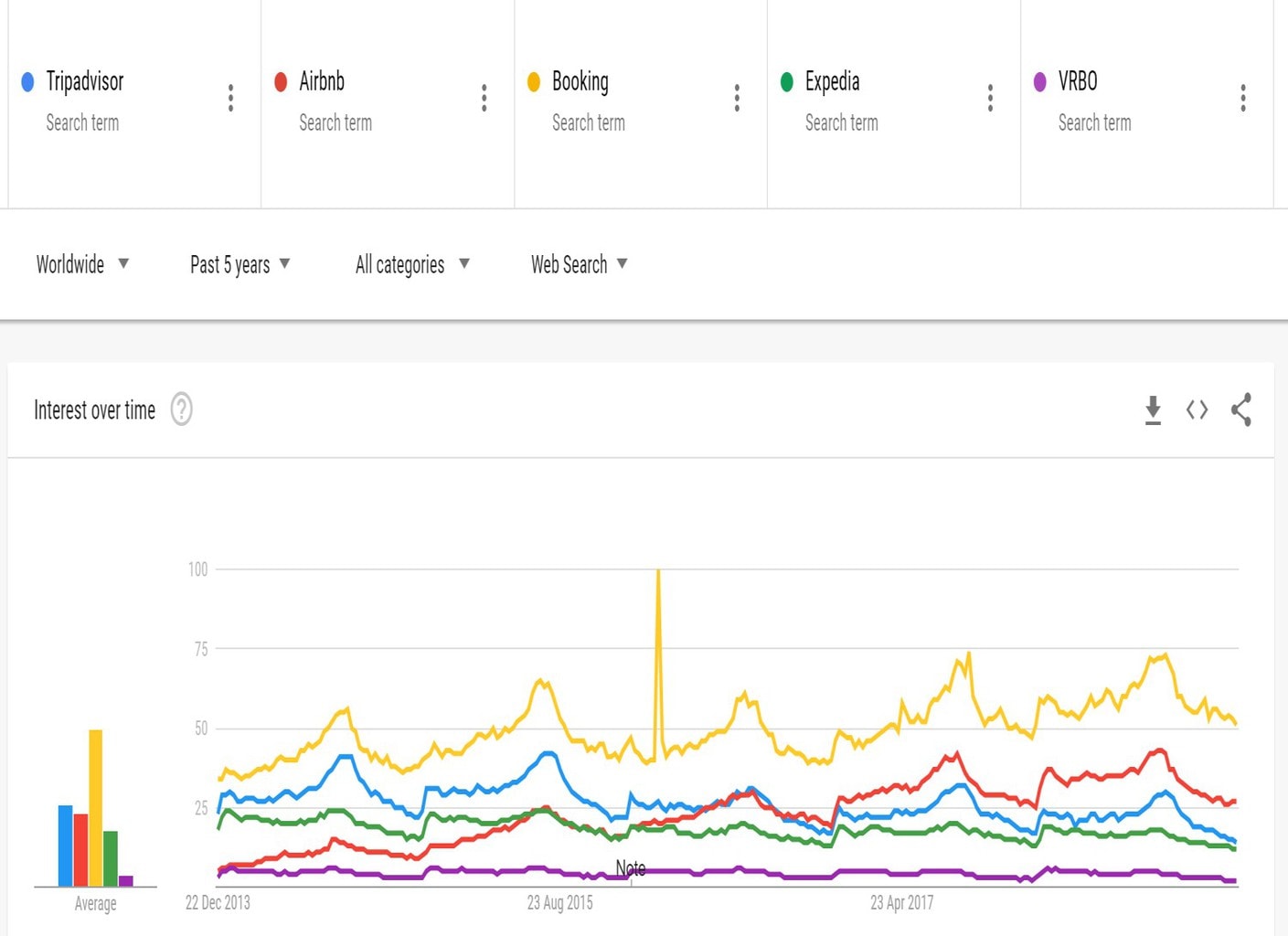1288x936 pixels.
Task: Click the 23 Aug 2015 axis label
Action: 559,903
